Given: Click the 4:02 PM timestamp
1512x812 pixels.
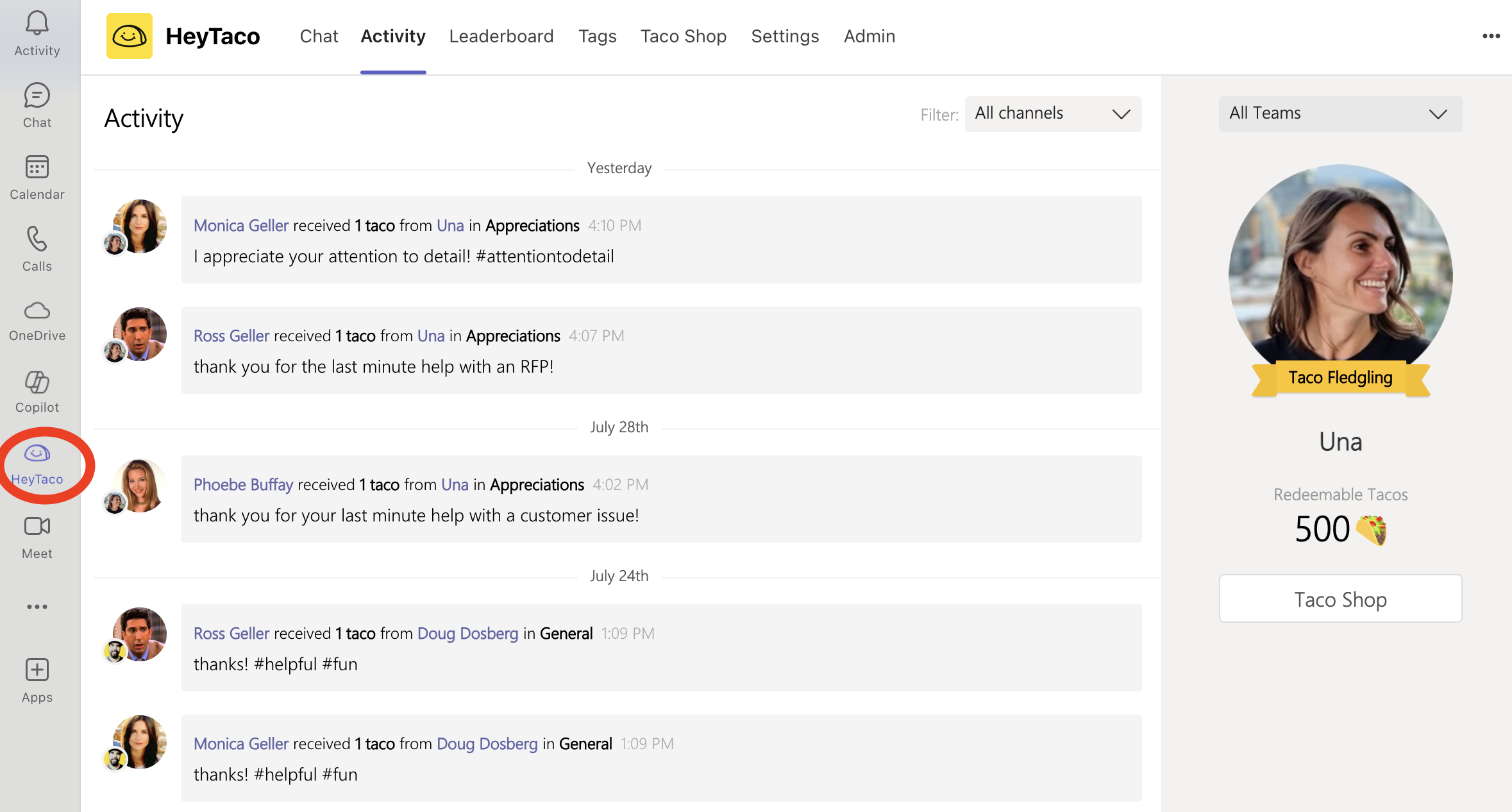Looking at the screenshot, I should point(620,485).
